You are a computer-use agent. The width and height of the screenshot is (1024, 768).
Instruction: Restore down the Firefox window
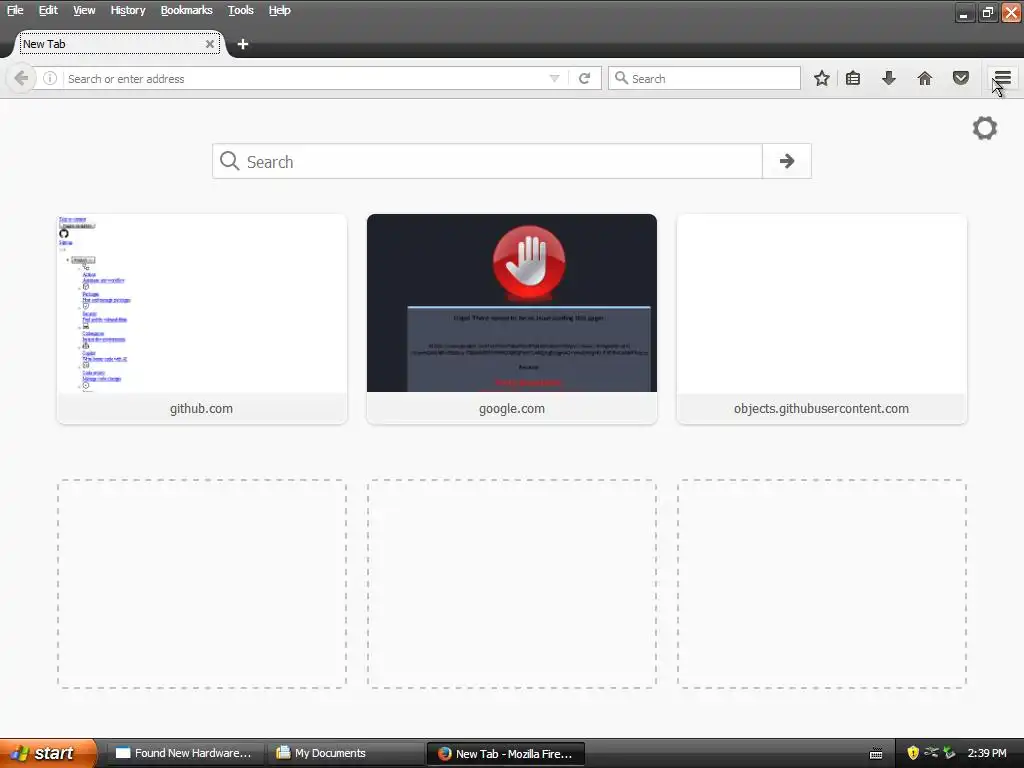click(x=987, y=12)
